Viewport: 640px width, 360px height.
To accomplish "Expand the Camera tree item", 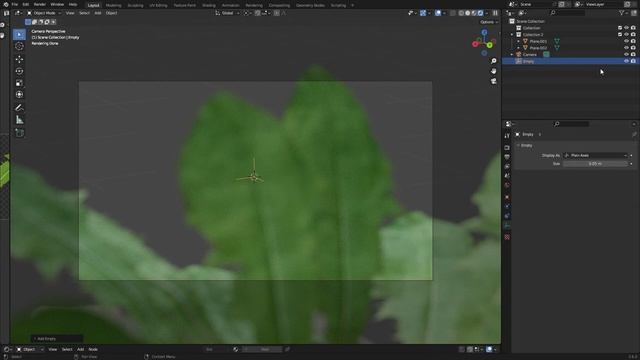I will [512, 54].
